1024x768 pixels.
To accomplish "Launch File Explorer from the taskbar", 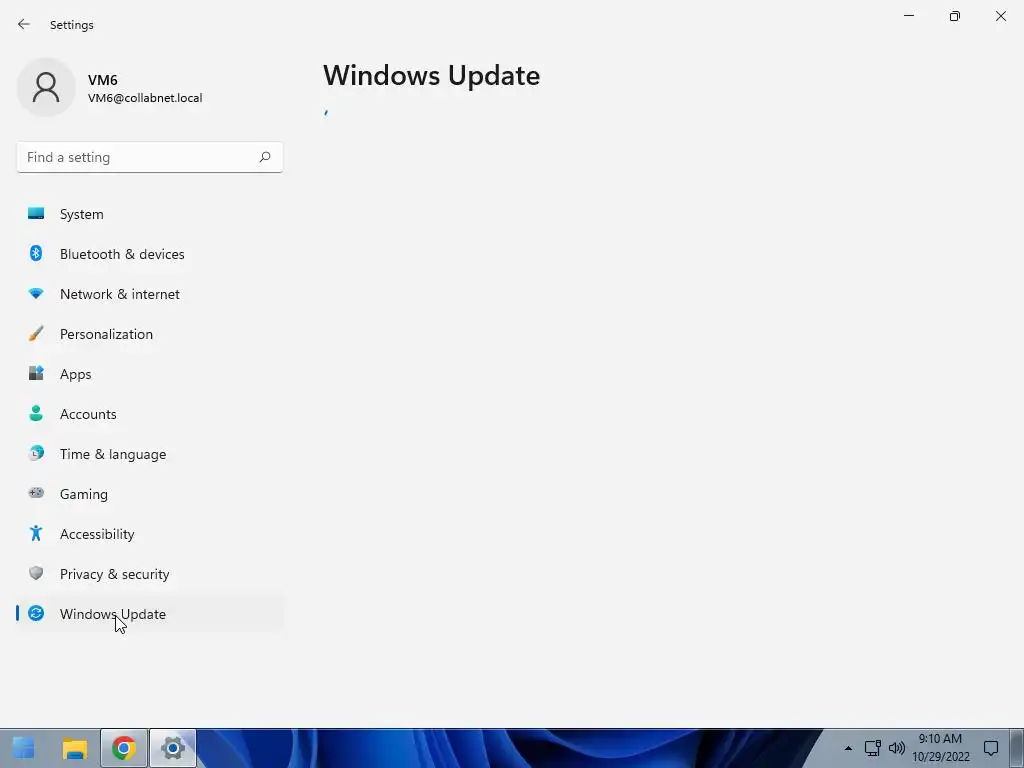I will pyautogui.click(x=74, y=748).
